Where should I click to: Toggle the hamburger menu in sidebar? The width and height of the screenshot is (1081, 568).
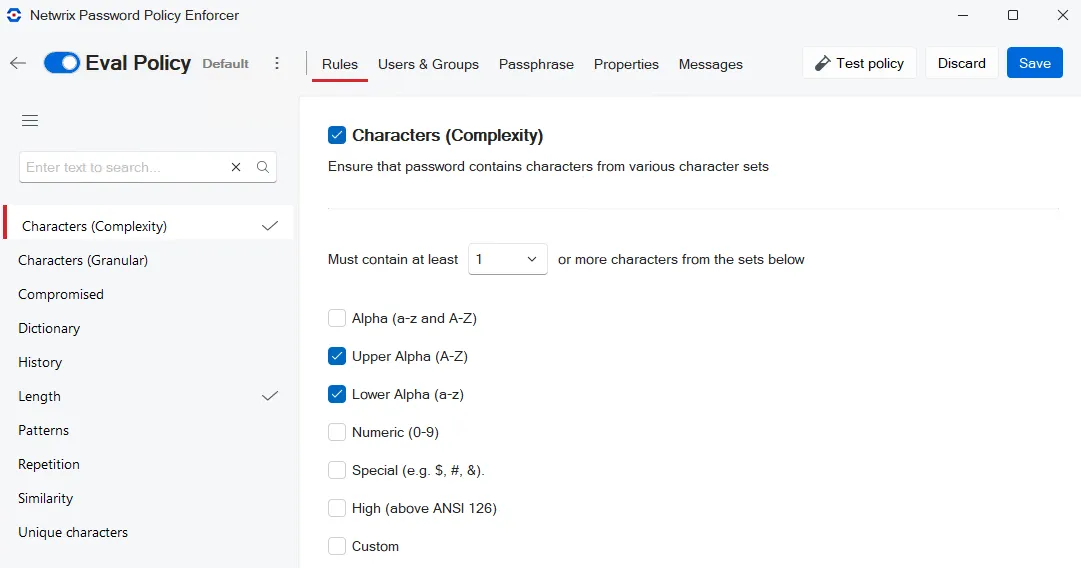click(30, 121)
